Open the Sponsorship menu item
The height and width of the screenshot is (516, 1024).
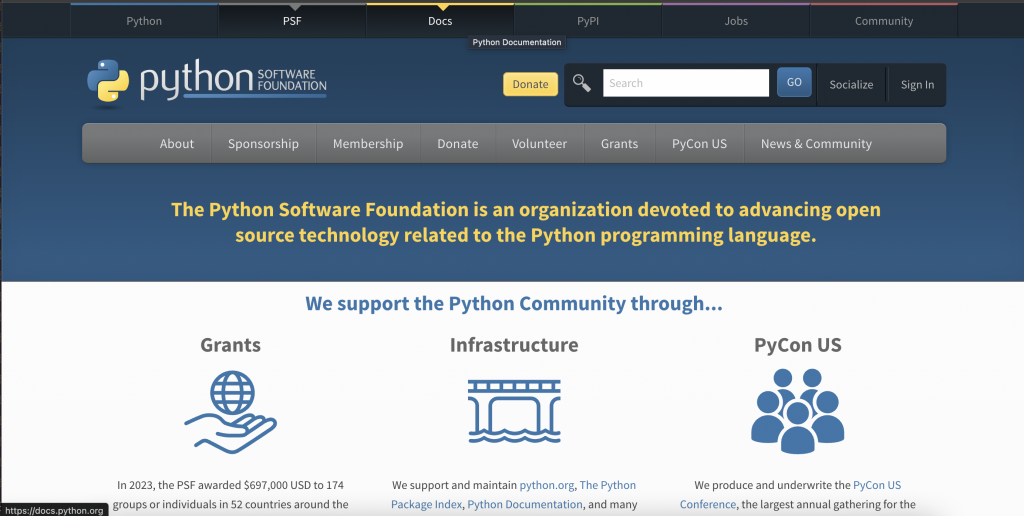(263, 144)
